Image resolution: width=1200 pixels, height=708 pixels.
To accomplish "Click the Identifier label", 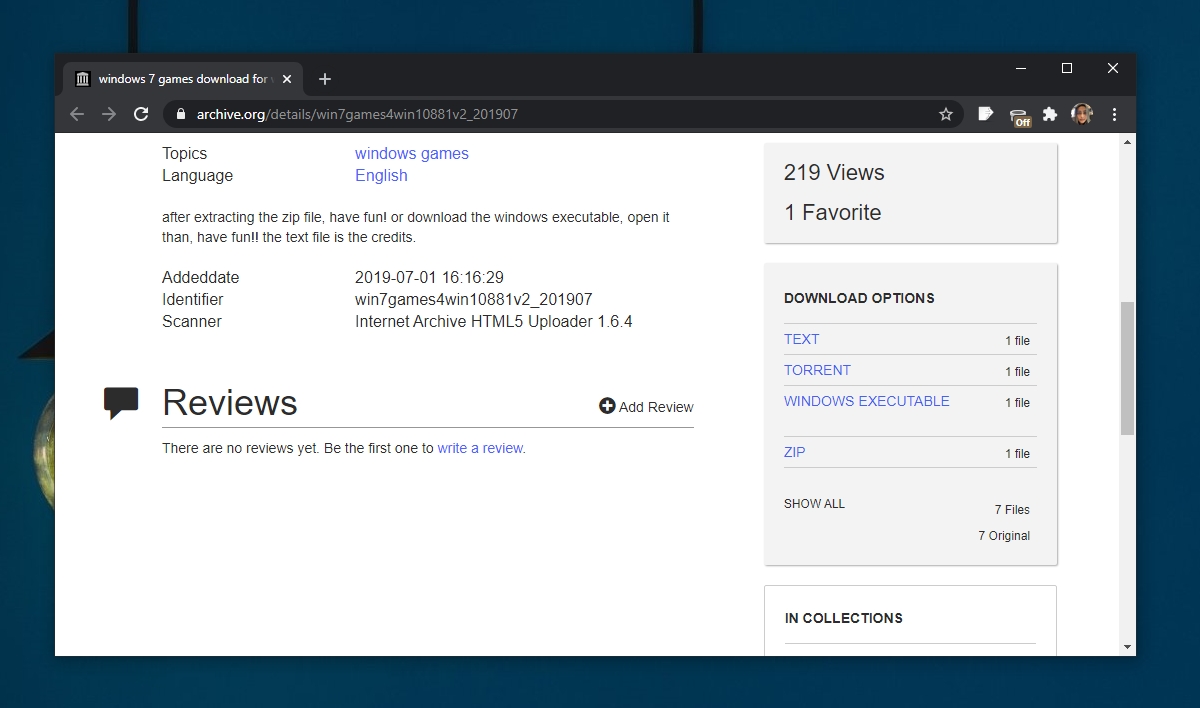I will click(193, 299).
